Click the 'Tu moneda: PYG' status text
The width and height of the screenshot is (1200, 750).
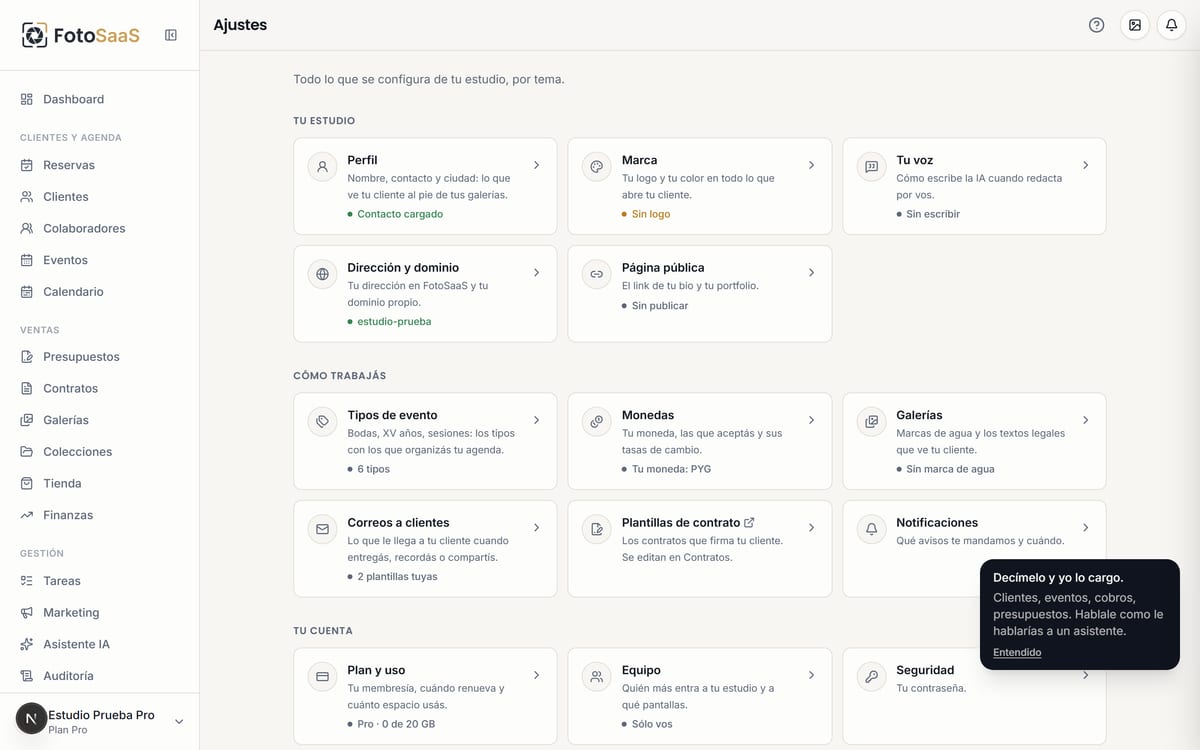coord(672,469)
